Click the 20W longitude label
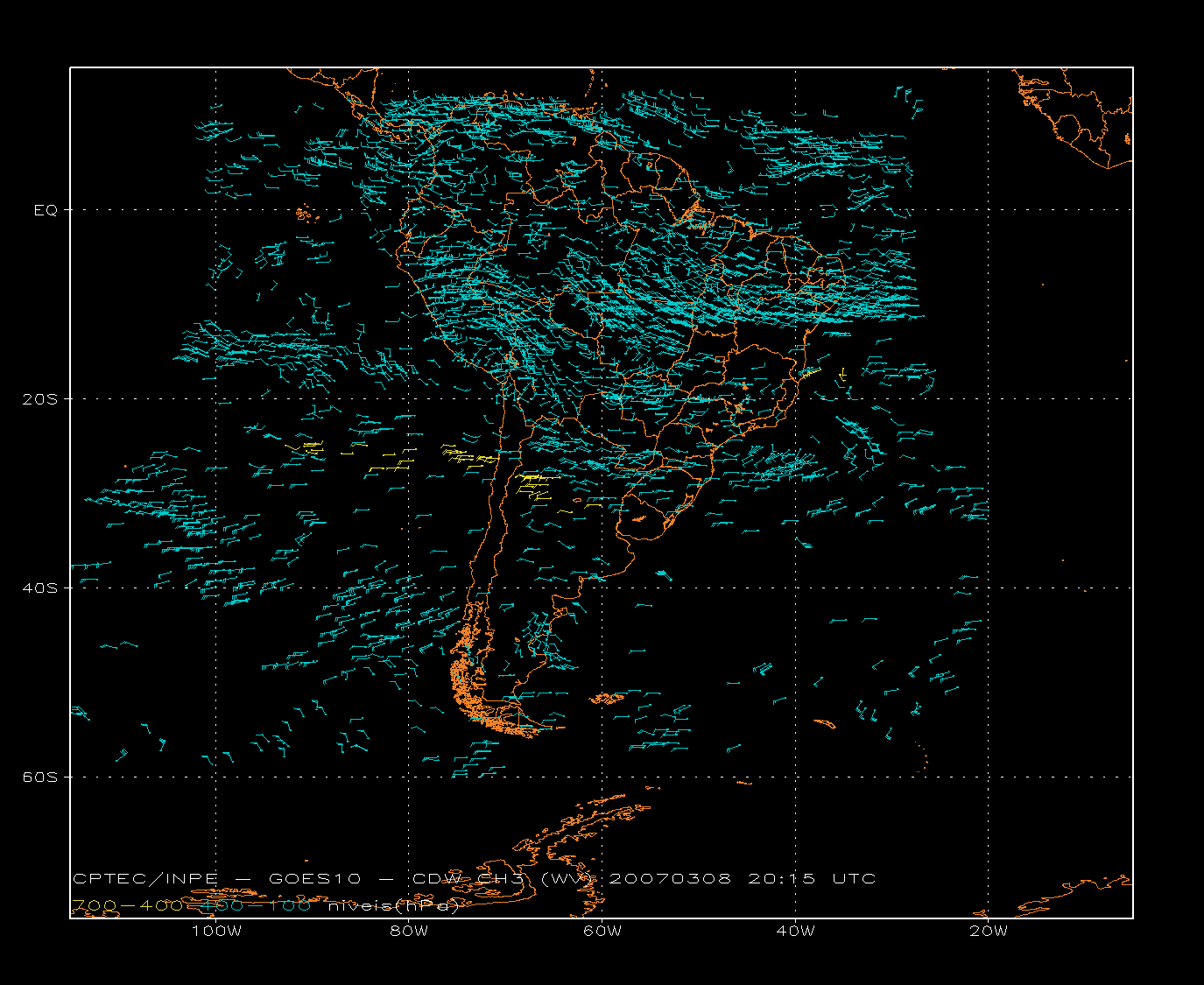Screen dimensions: 1204x985 coord(989,931)
